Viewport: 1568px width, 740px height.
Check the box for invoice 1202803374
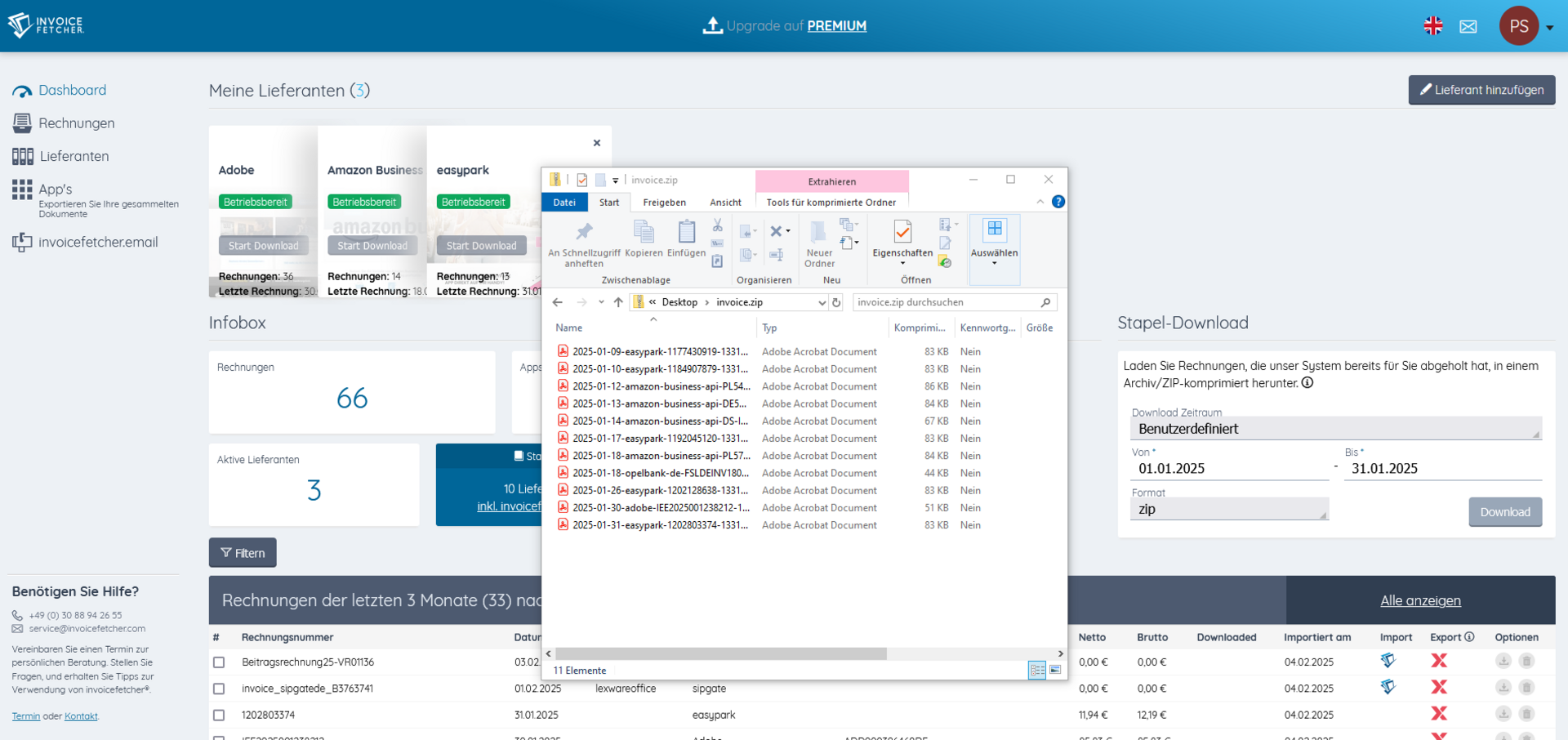219,715
